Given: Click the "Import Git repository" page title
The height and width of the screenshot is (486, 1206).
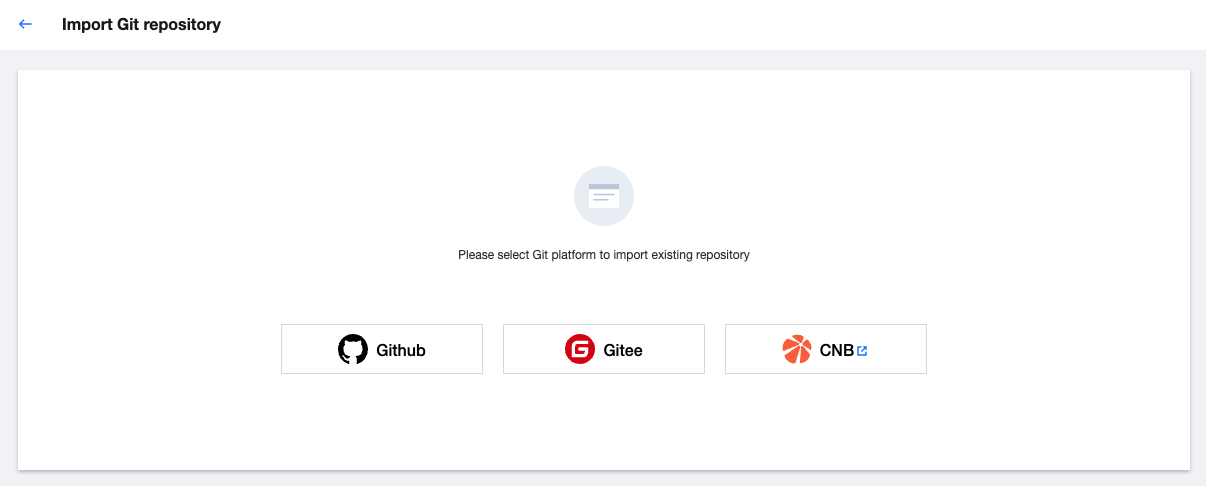Looking at the screenshot, I should pyautogui.click(x=141, y=24).
